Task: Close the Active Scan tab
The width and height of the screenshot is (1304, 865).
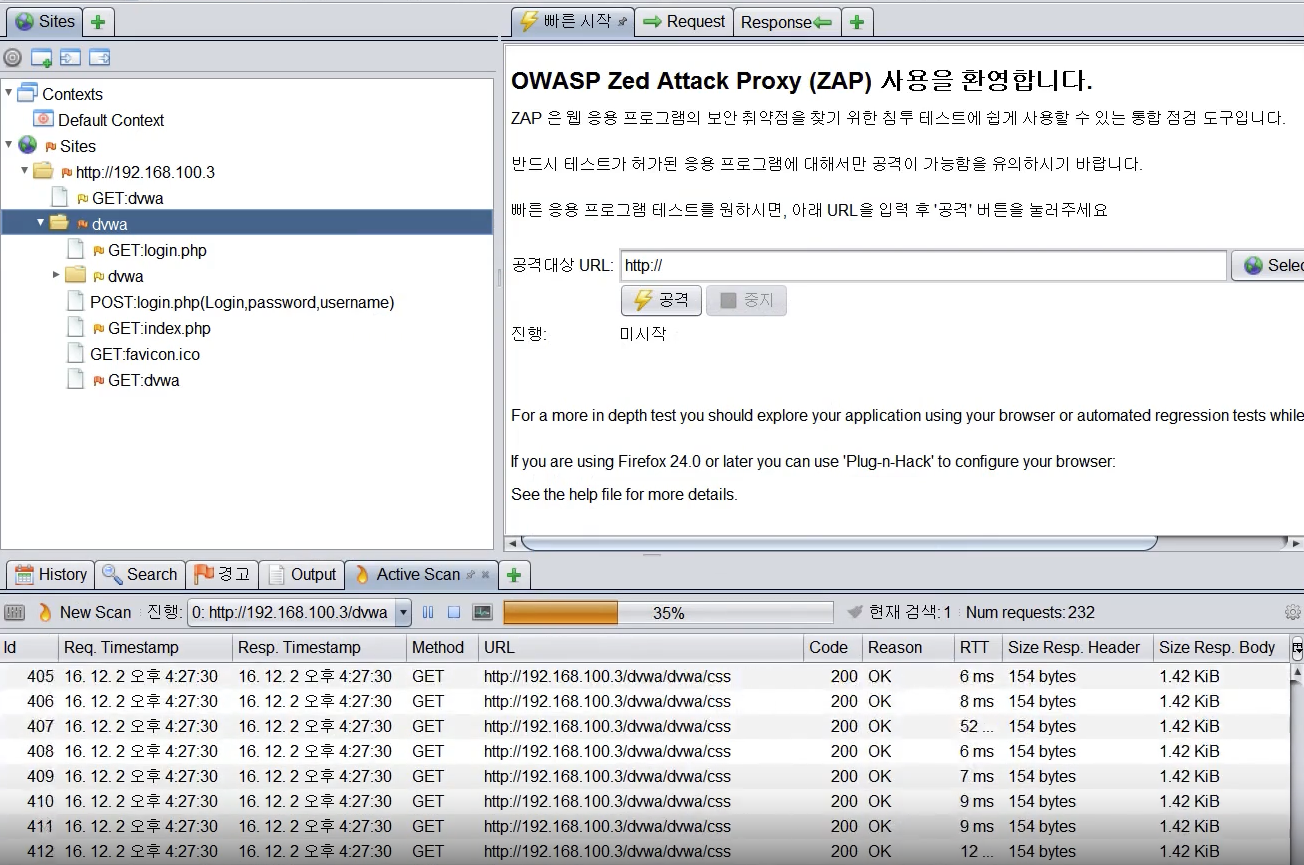Action: (486, 575)
